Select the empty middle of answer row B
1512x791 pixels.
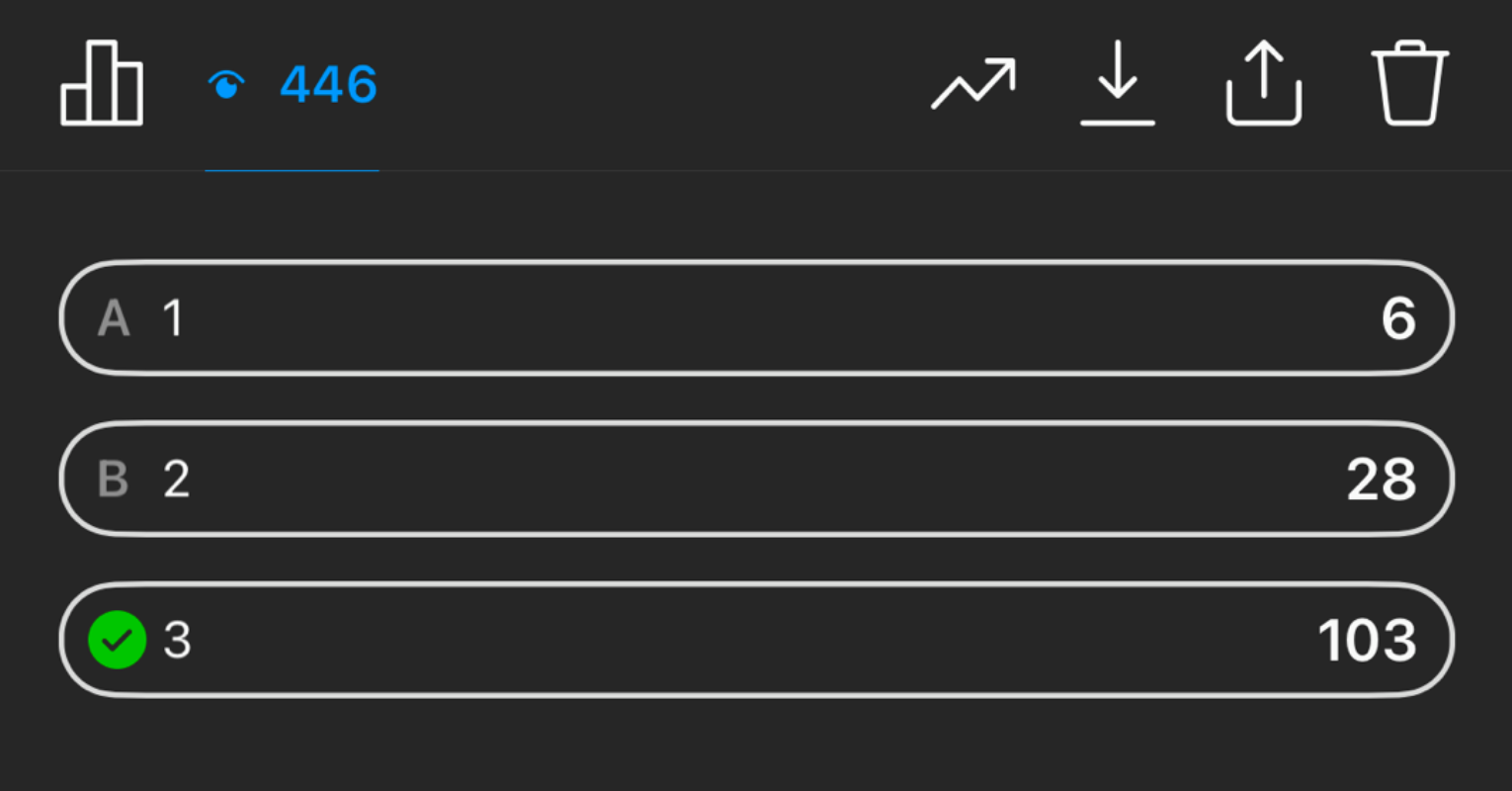pos(756,480)
